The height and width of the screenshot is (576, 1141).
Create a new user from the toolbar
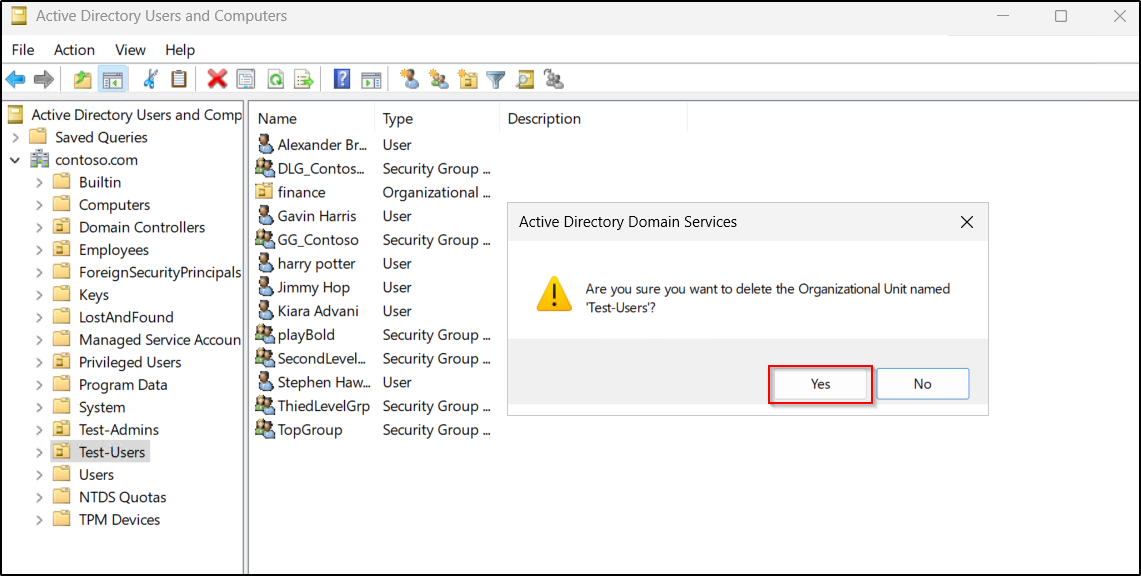pos(410,78)
